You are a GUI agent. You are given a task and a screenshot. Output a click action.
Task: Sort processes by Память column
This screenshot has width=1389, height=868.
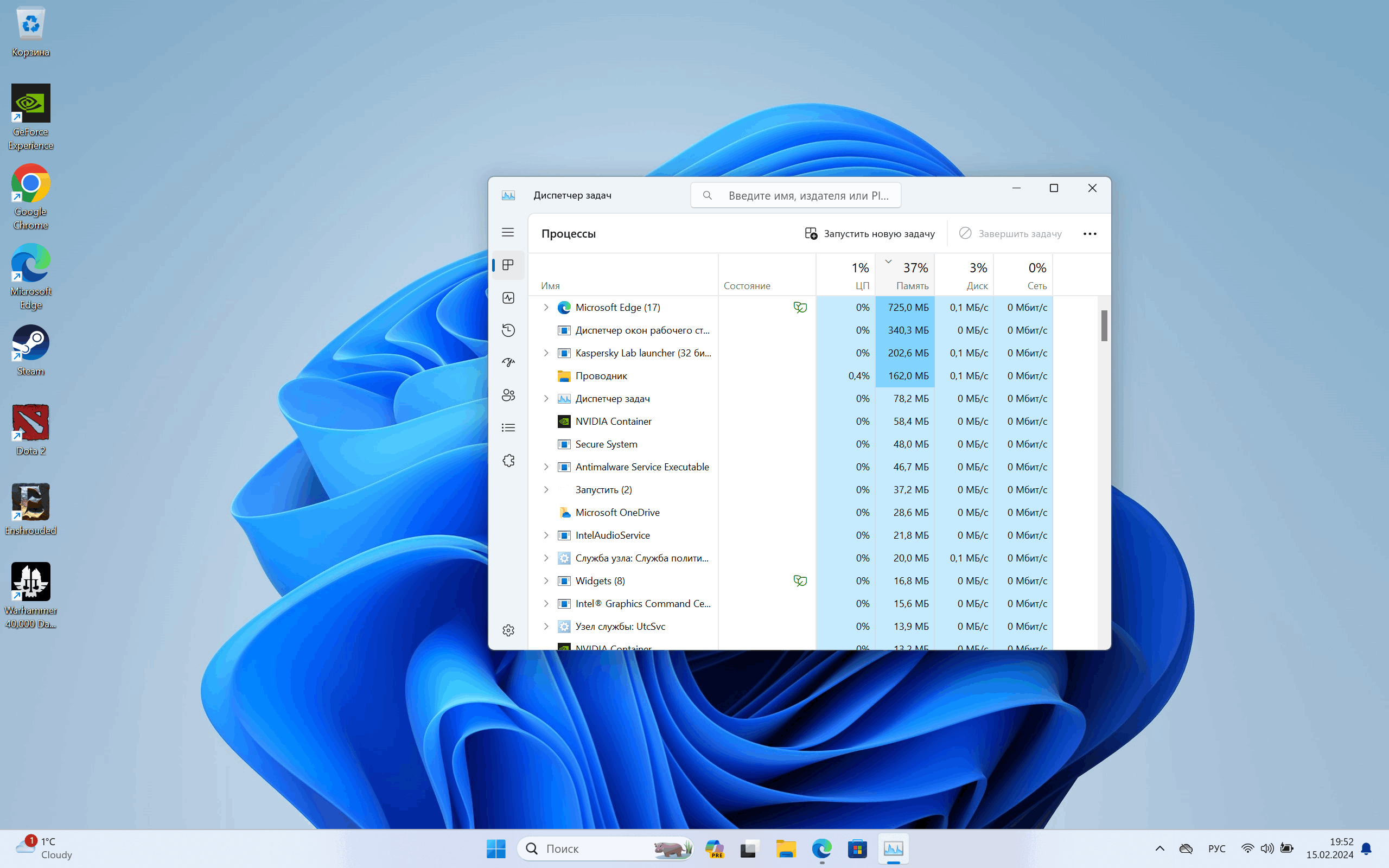click(904, 275)
